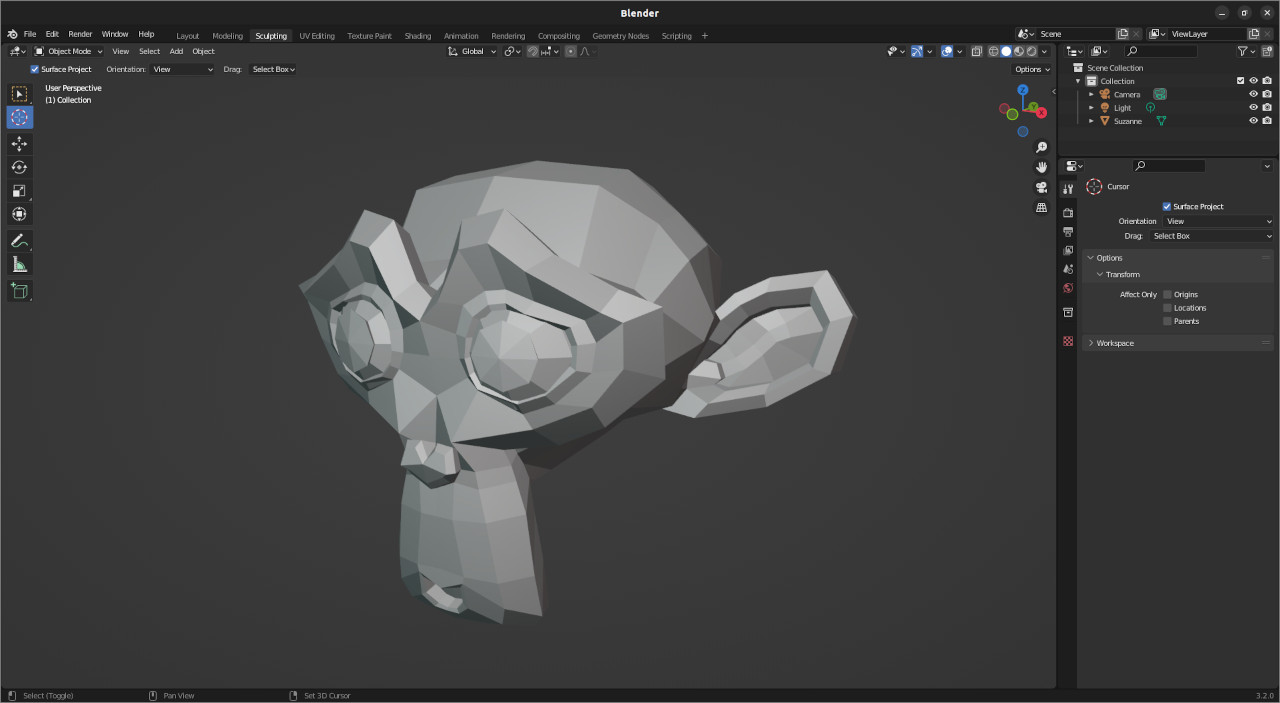The image size is (1280, 703).
Task: Select the Measure tool
Action: pyautogui.click(x=19, y=265)
